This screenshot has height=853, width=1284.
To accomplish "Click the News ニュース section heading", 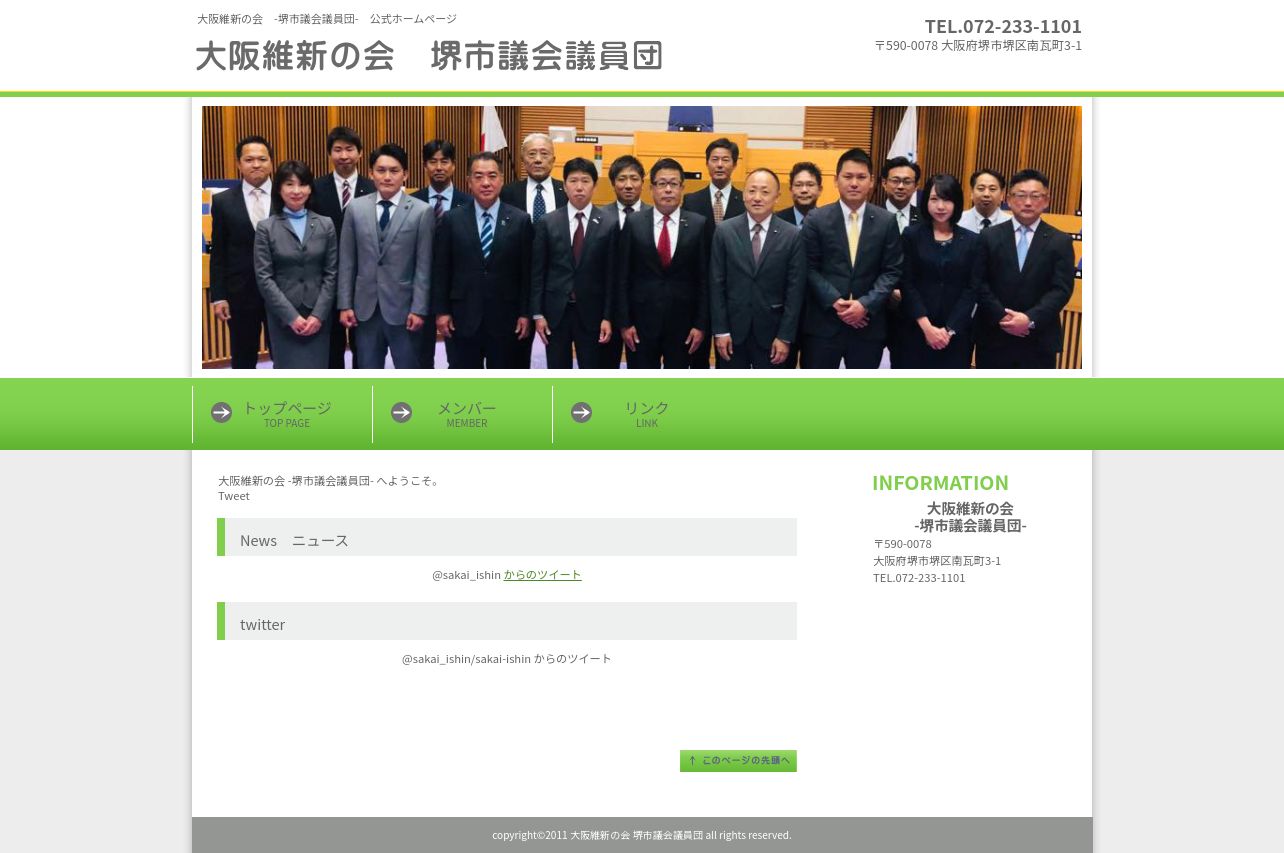I will pos(507,537).
